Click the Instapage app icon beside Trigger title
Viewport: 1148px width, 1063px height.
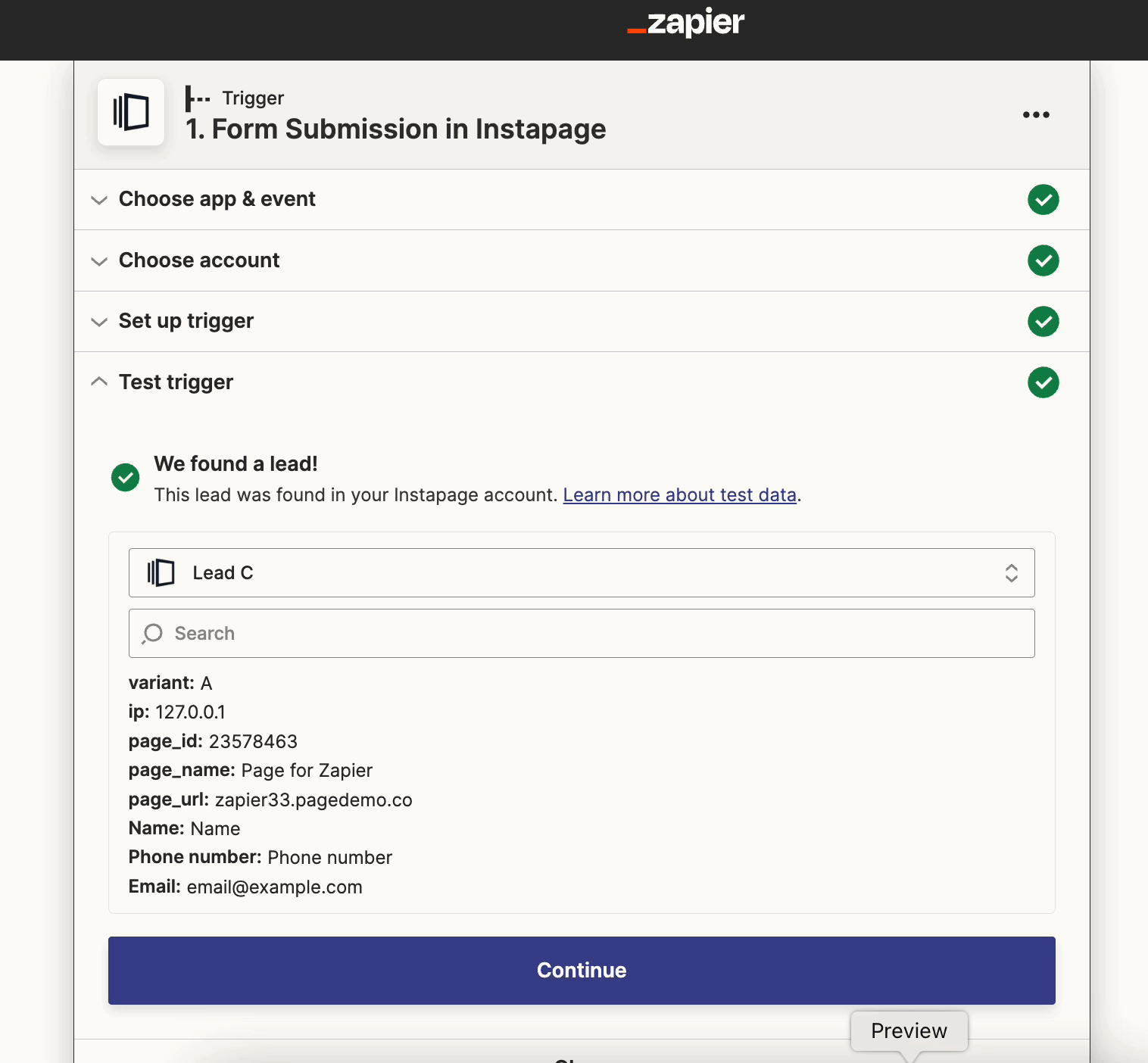click(131, 112)
